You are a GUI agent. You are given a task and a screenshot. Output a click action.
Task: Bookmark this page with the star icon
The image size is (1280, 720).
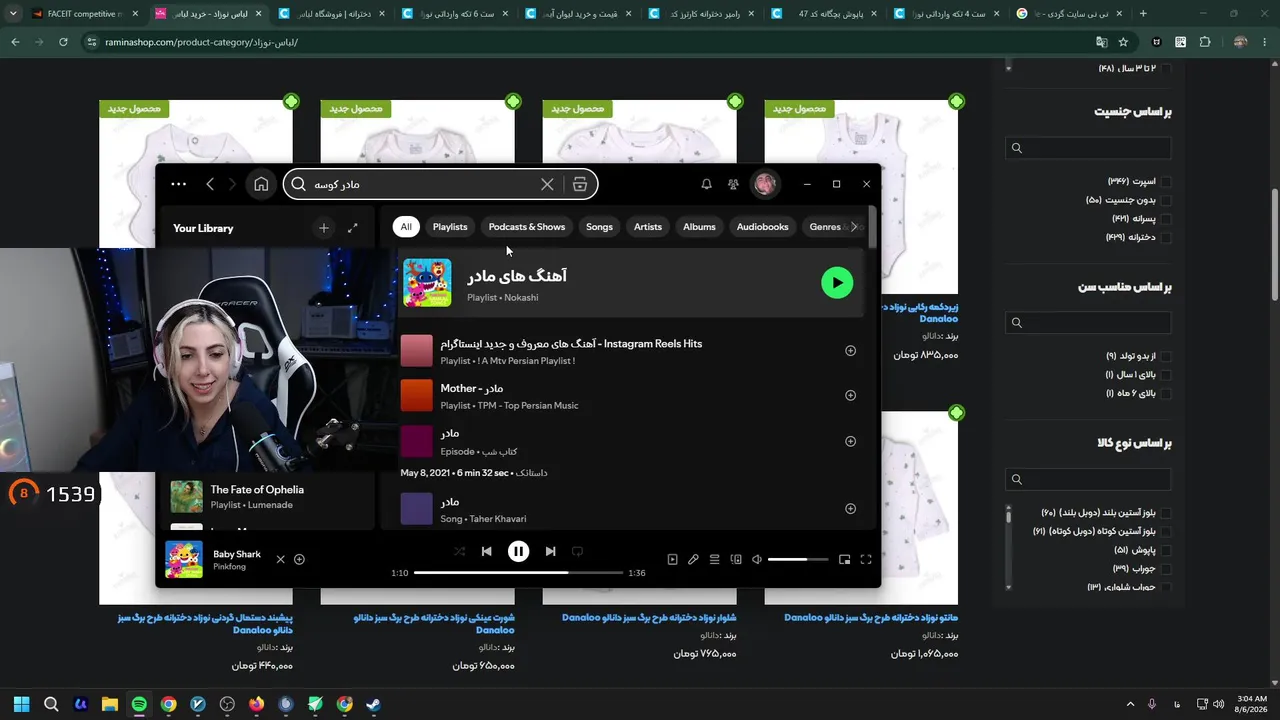click(1123, 42)
